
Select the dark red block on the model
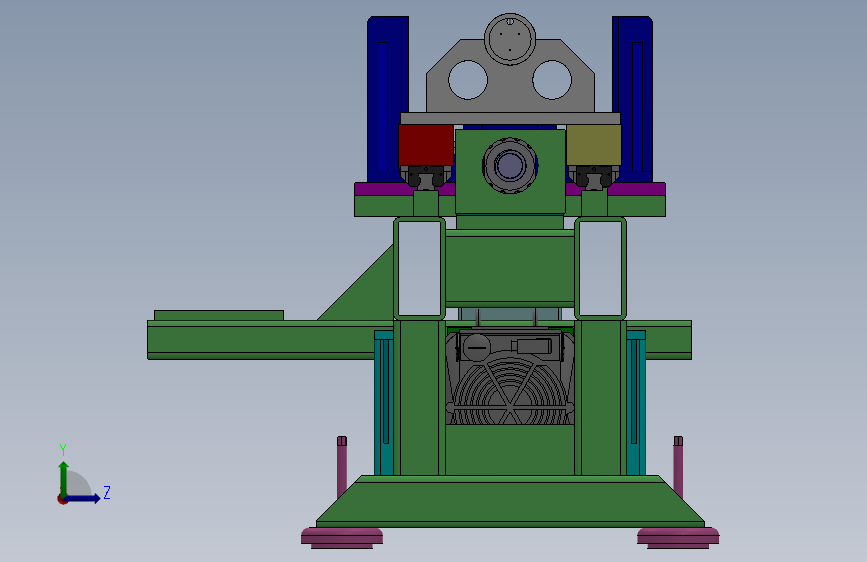[426, 145]
